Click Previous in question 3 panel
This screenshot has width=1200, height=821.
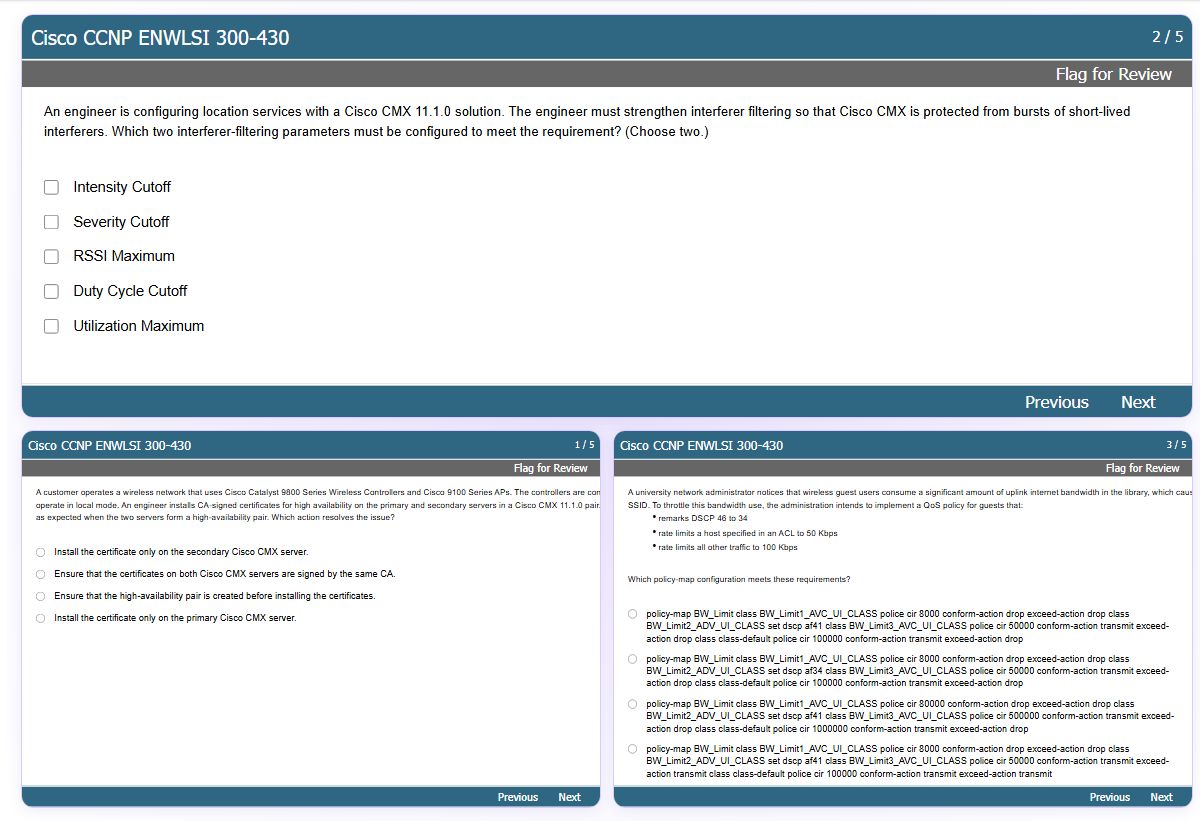[x=1110, y=797]
